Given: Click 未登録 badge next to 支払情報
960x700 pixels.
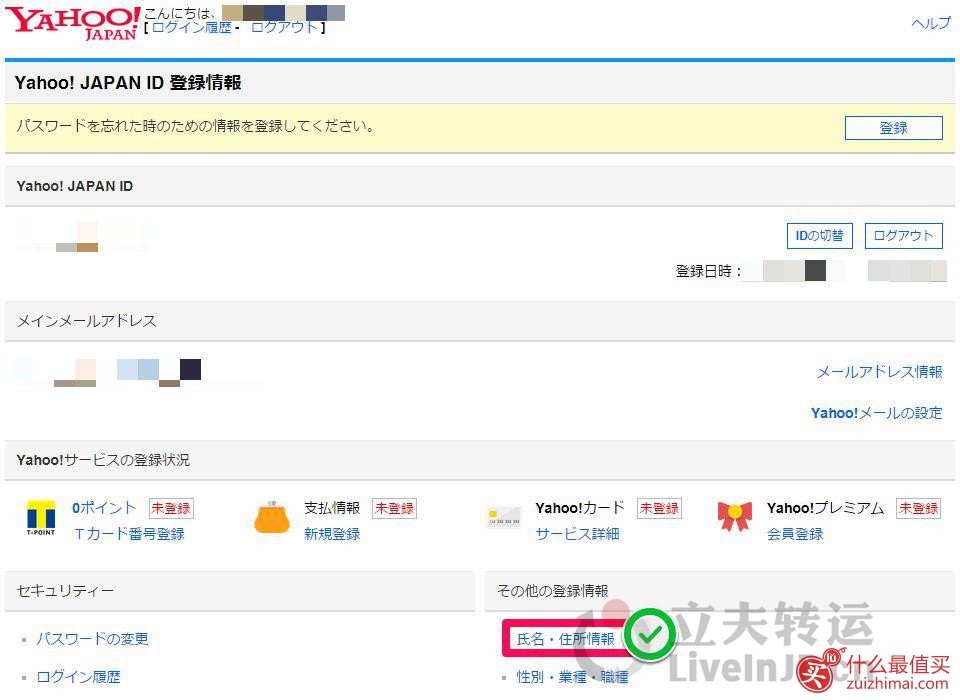Looking at the screenshot, I should coord(394,508).
